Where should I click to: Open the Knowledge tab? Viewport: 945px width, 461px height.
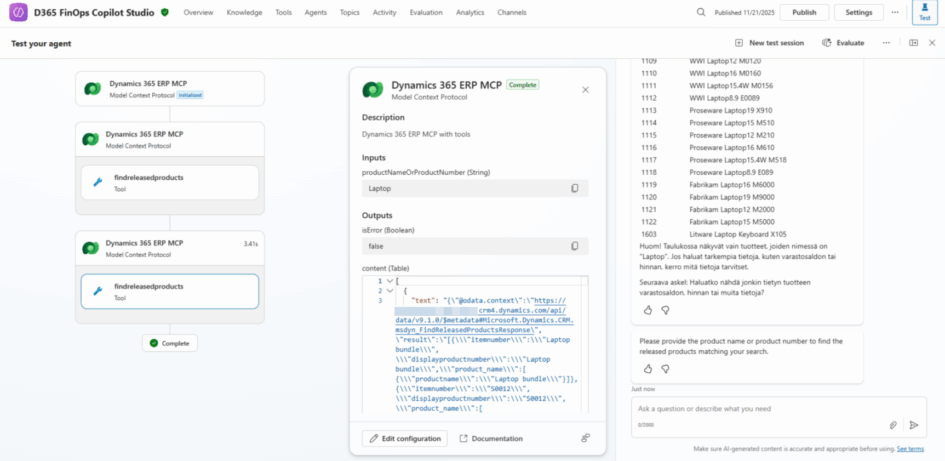pos(244,12)
